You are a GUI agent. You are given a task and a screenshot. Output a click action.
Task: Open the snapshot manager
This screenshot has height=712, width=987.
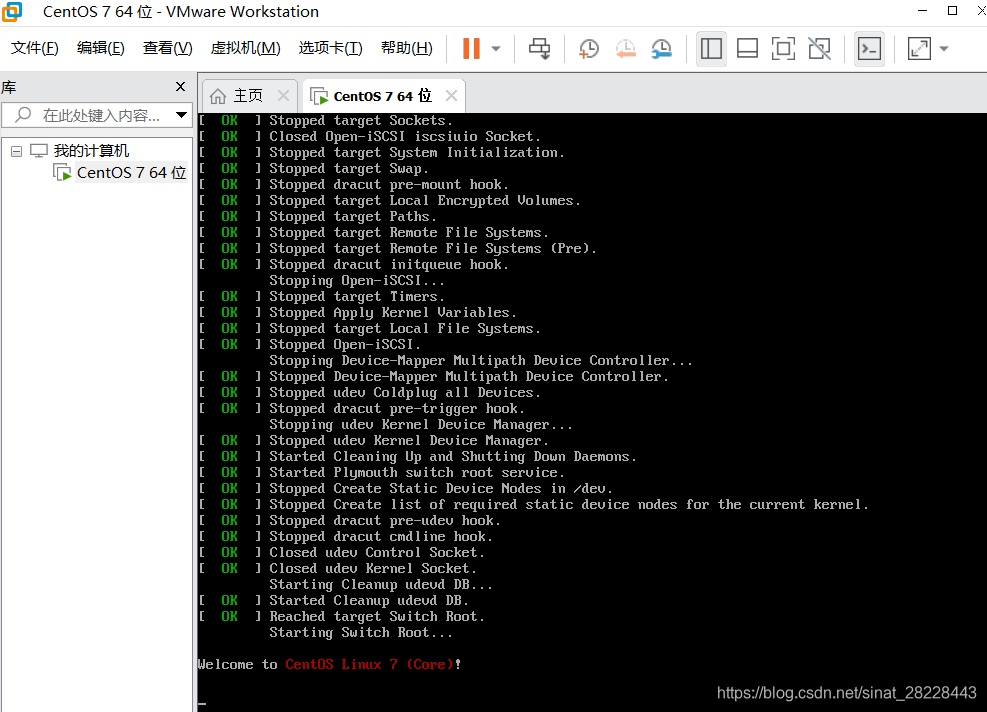pos(662,48)
